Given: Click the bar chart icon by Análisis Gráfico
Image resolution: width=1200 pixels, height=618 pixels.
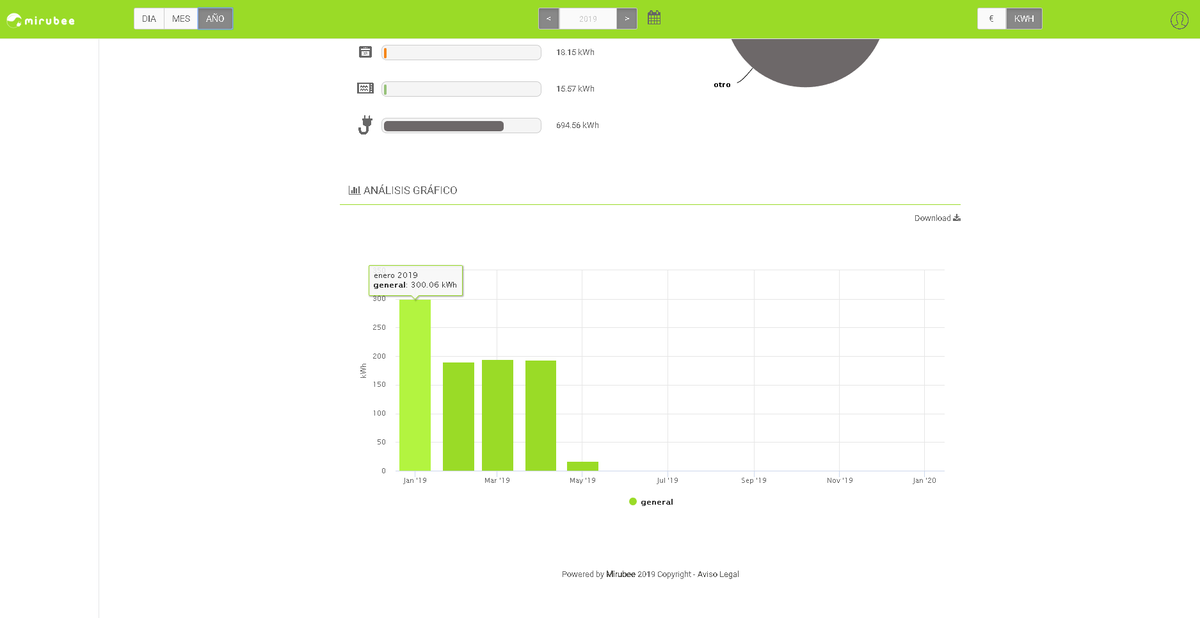Looking at the screenshot, I should tap(354, 190).
